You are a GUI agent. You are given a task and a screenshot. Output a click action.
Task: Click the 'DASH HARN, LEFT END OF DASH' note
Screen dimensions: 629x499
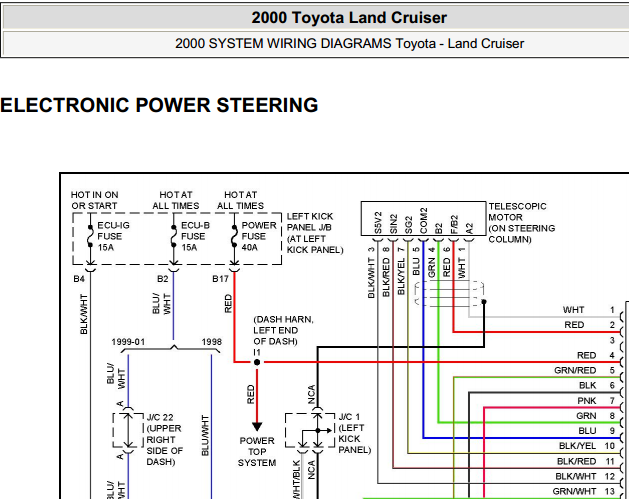point(283,331)
